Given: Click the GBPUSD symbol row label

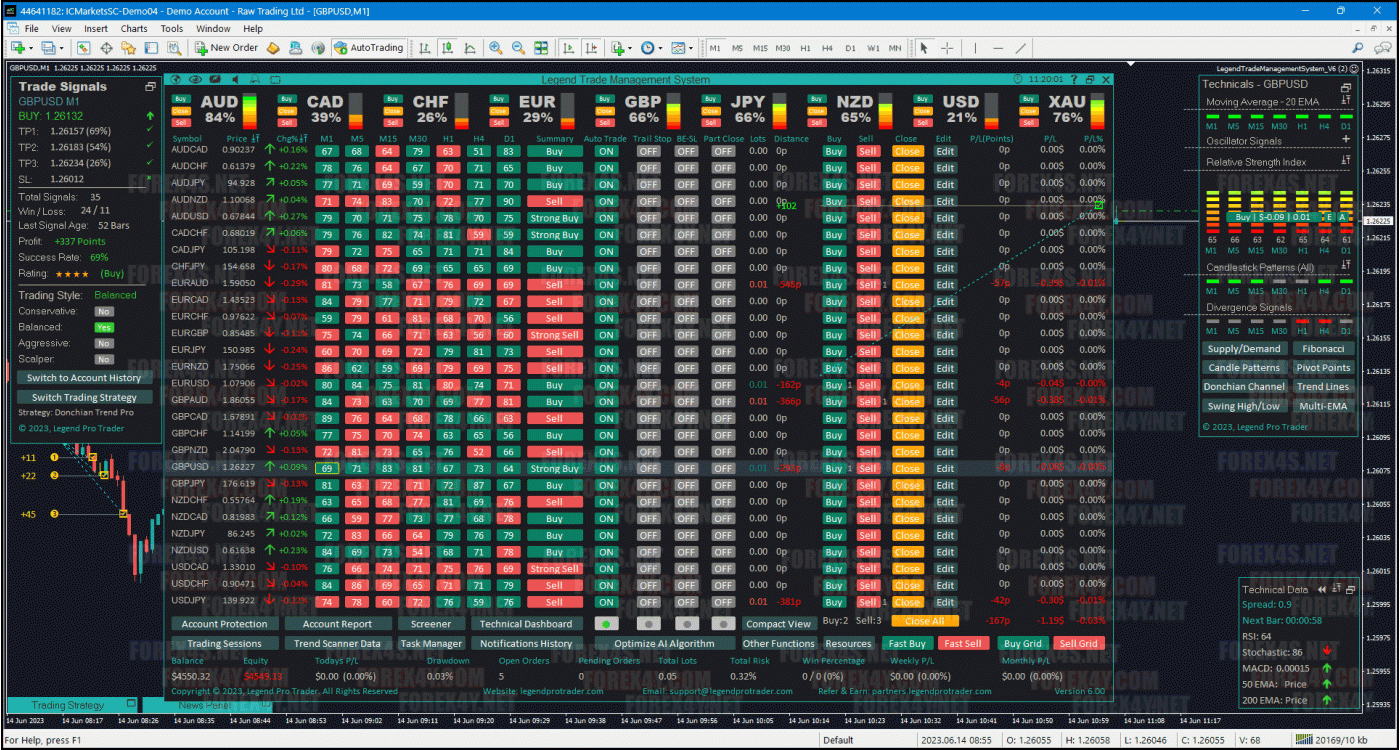Looking at the screenshot, I should coord(190,468).
